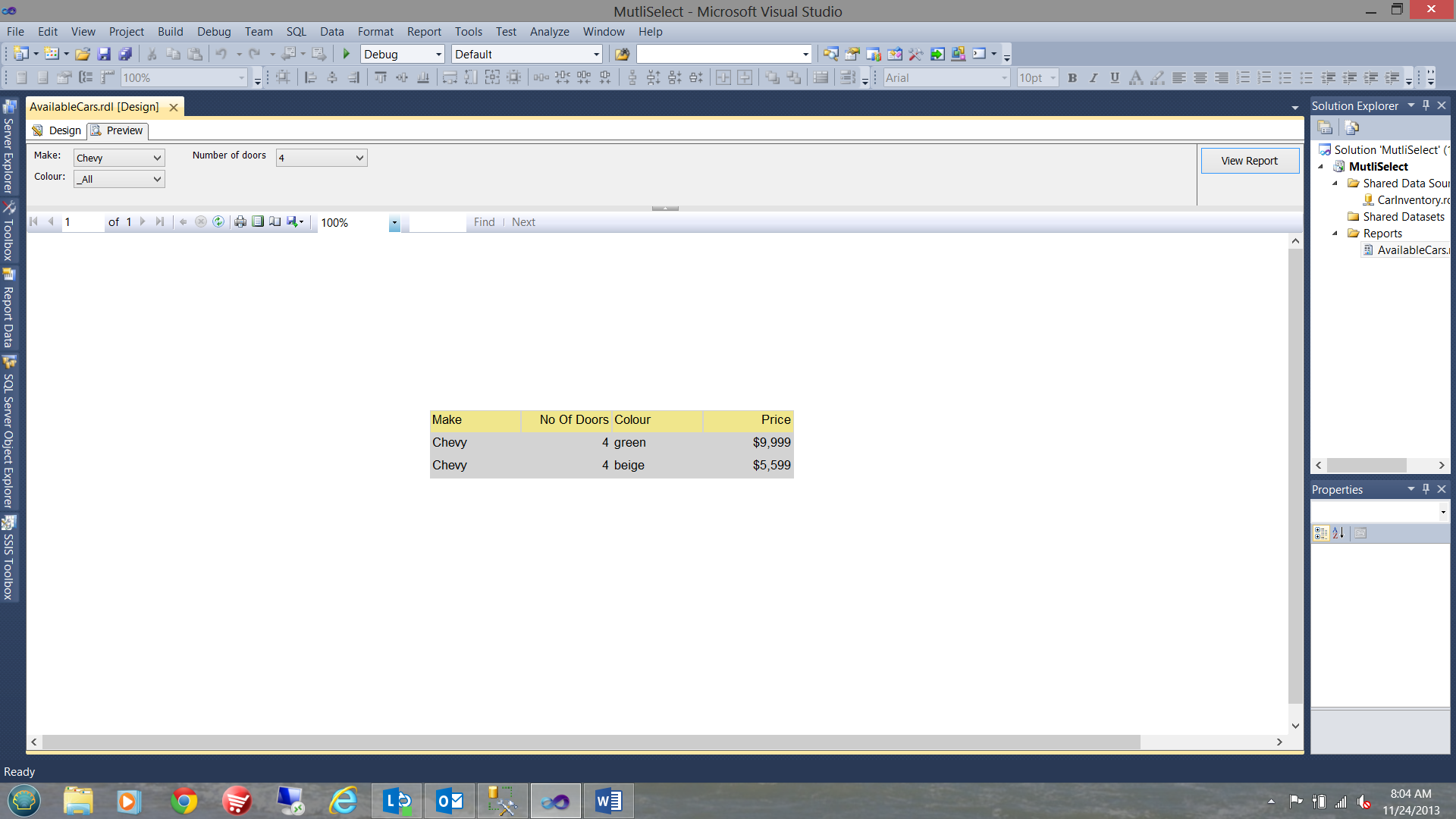The image size is (1456, 819).
Task: Click the Find link in report toolbar
Action: pyautogui.click(x=484, y=222)
